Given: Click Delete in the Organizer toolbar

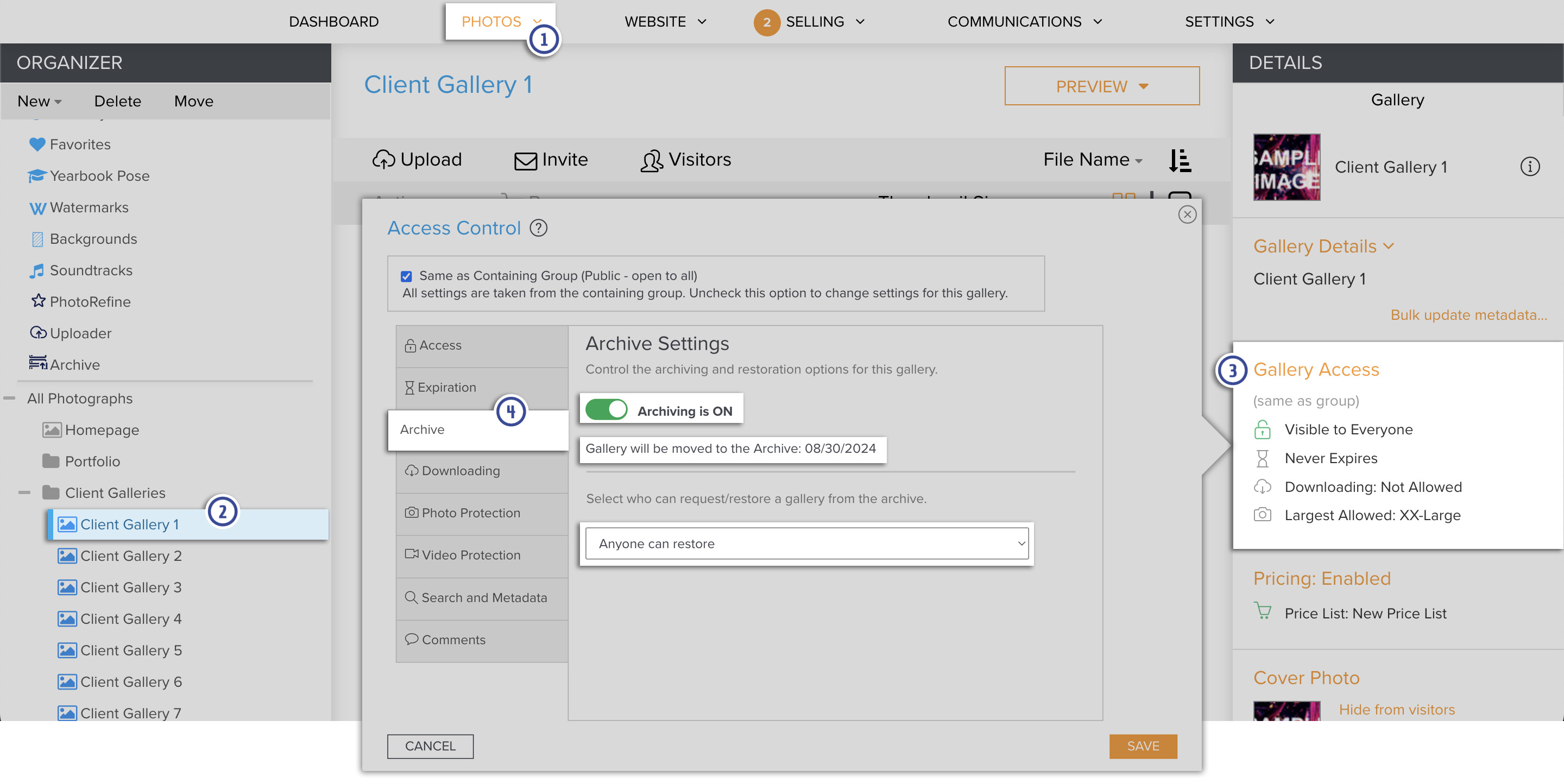Looking at the screenshot, I should [118, 102].
